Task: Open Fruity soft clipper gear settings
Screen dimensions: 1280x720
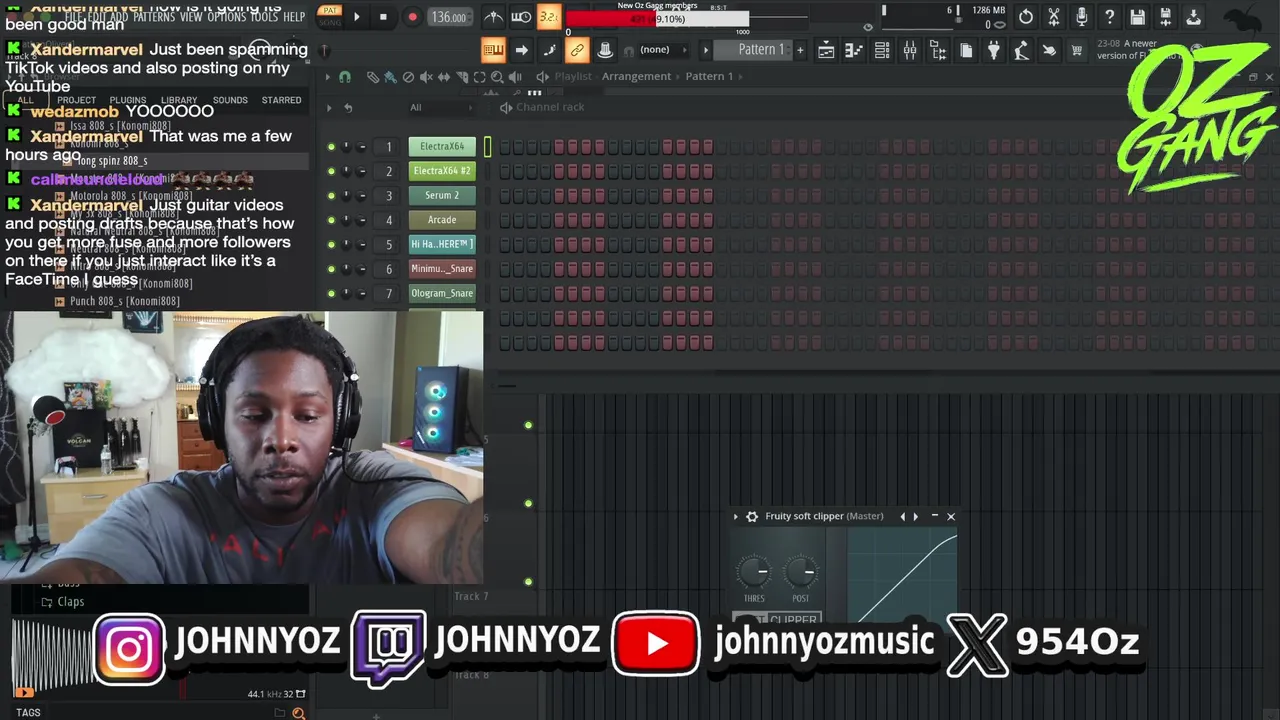Action: point(752,517)
